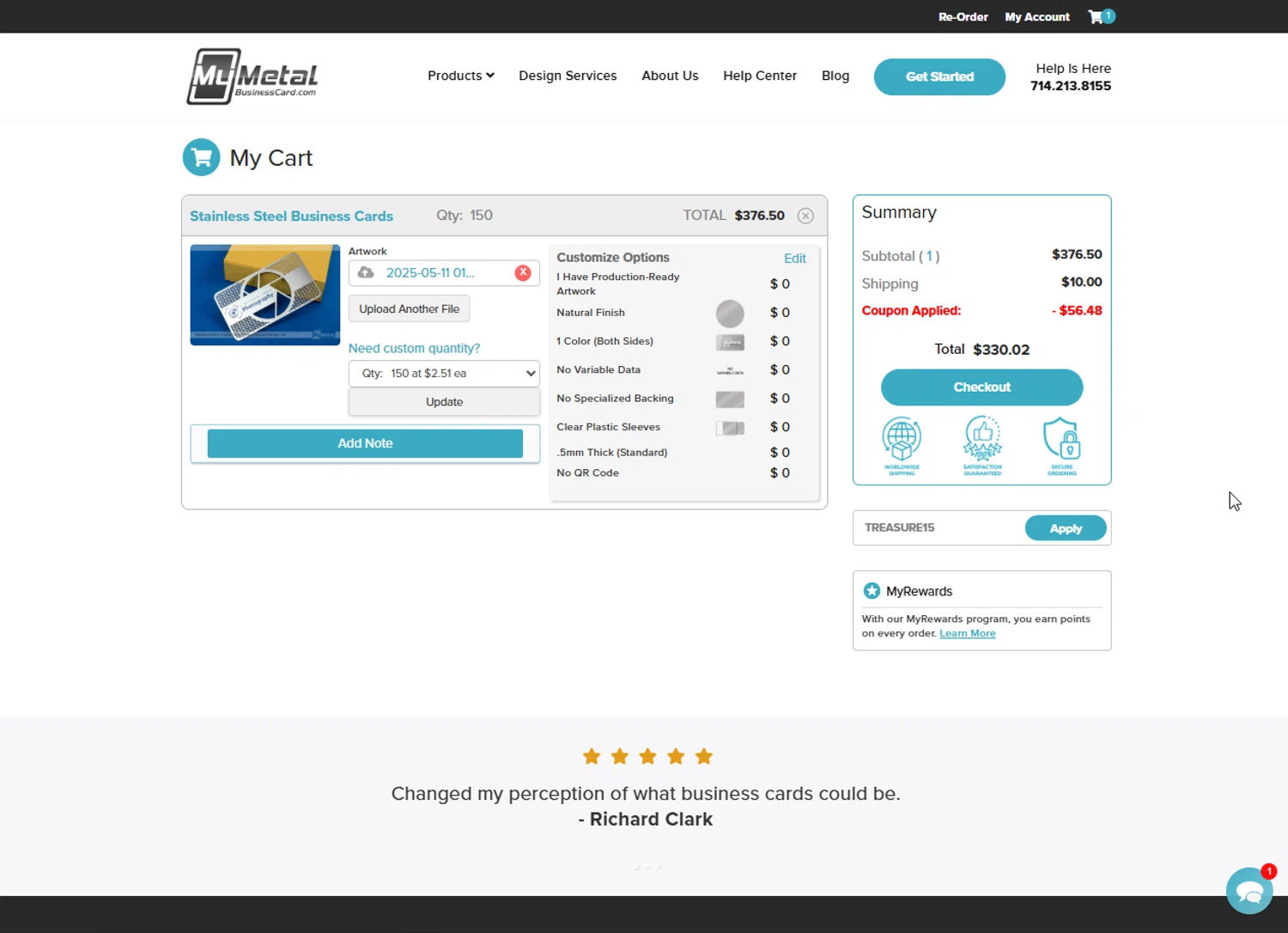This screenshot has height=933, width=1288.
Task: Click the round cart icon beside My Cart
Action: (202, 157)
